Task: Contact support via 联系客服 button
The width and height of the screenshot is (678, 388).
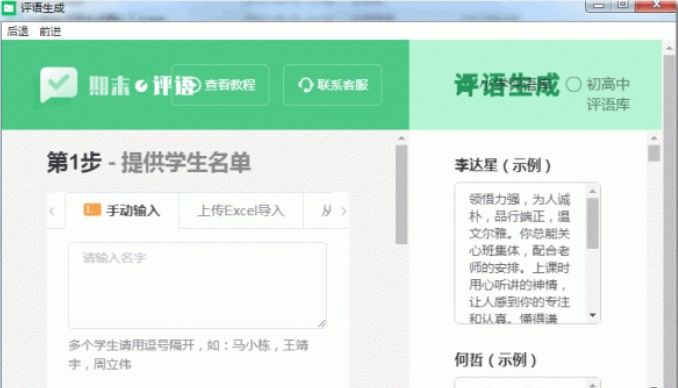Action: (x=333, y=85)
